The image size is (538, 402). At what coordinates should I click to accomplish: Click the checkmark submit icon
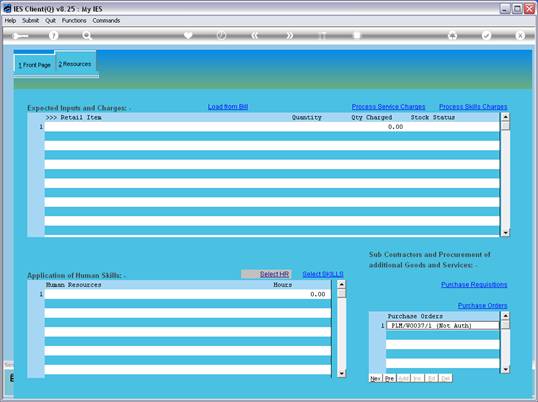pos(486,35)
